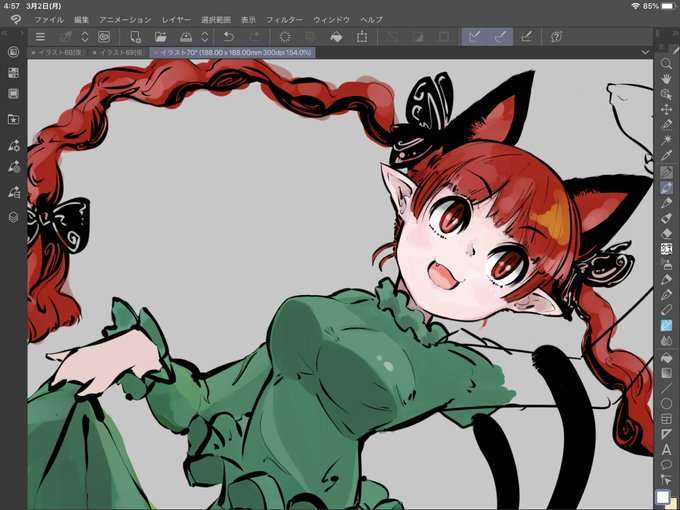Screen dimensions: 680x510
Task: Select the straight Line figure tool
Action: (x=666, y=389)
